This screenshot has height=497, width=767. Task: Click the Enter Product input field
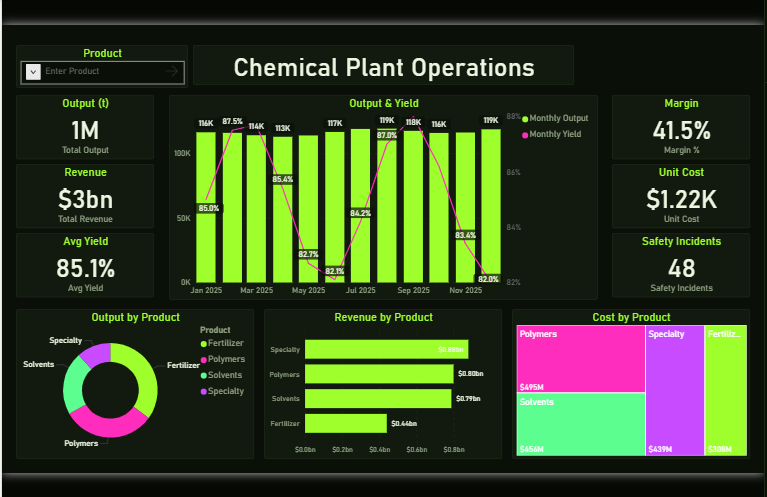pos(103,72)
